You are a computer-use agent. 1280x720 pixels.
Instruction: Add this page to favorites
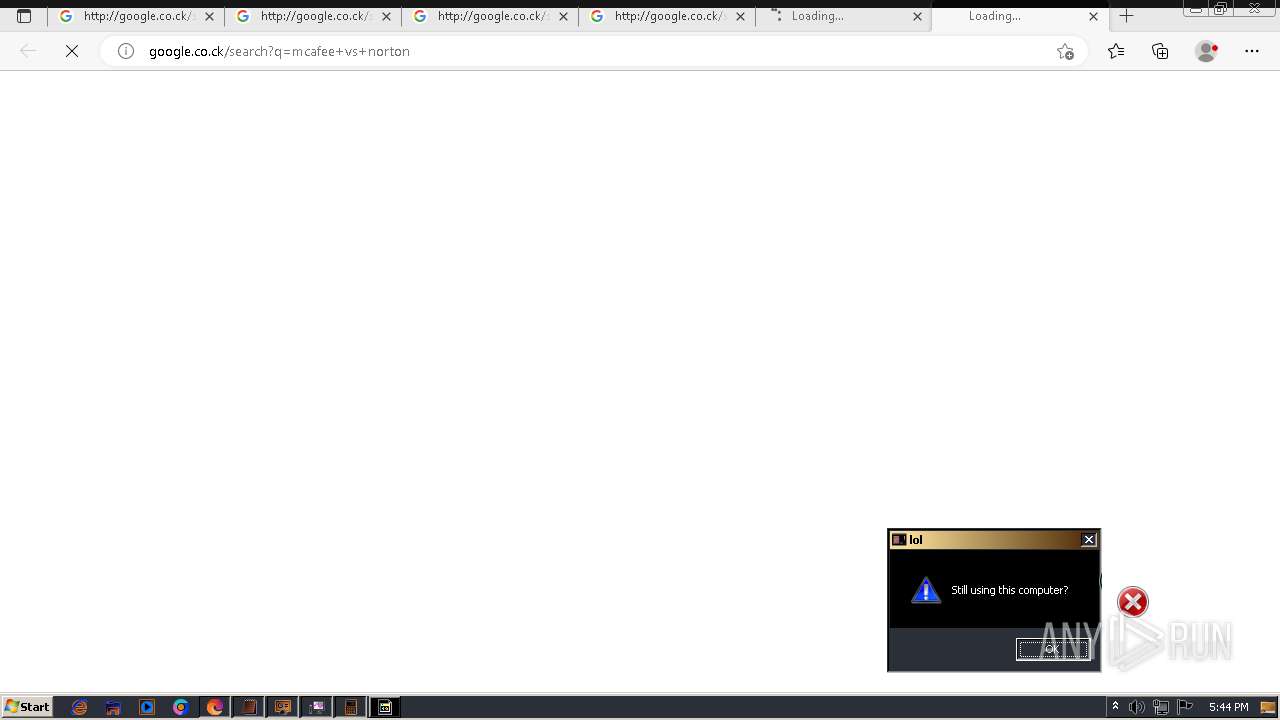tap(1065, 51)
